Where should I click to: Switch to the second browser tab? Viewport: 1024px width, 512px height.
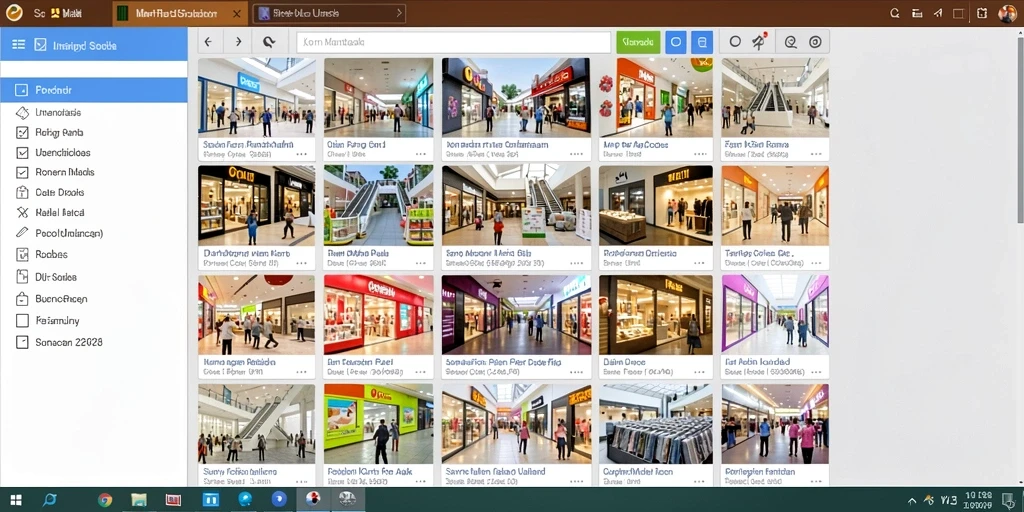click(329, 13)
